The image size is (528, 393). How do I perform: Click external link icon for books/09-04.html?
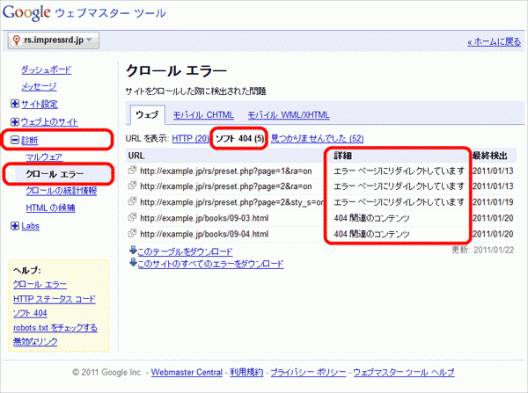[132, 233]
